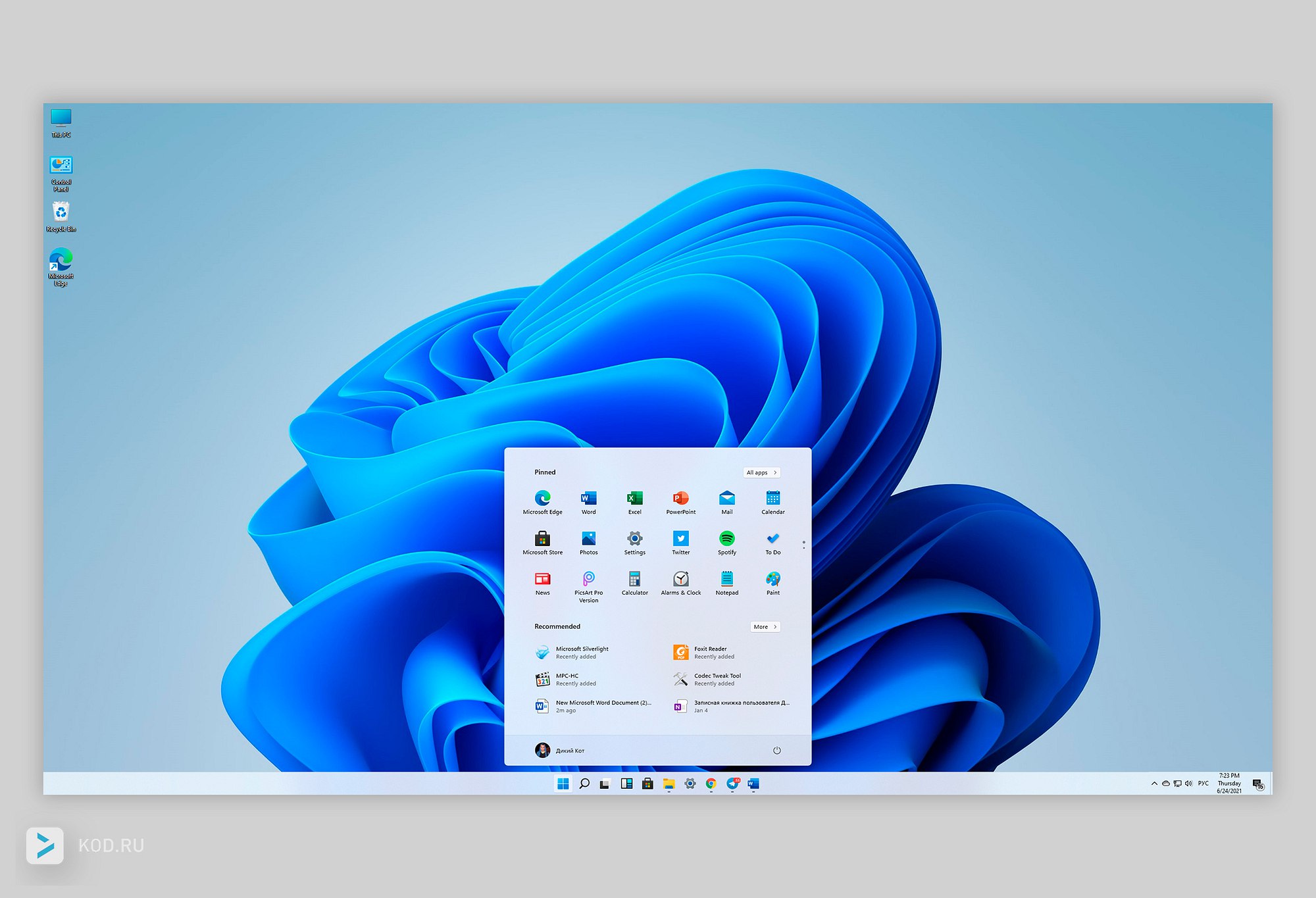
Task: Click the All apps button
Action: tap(761, 472)
